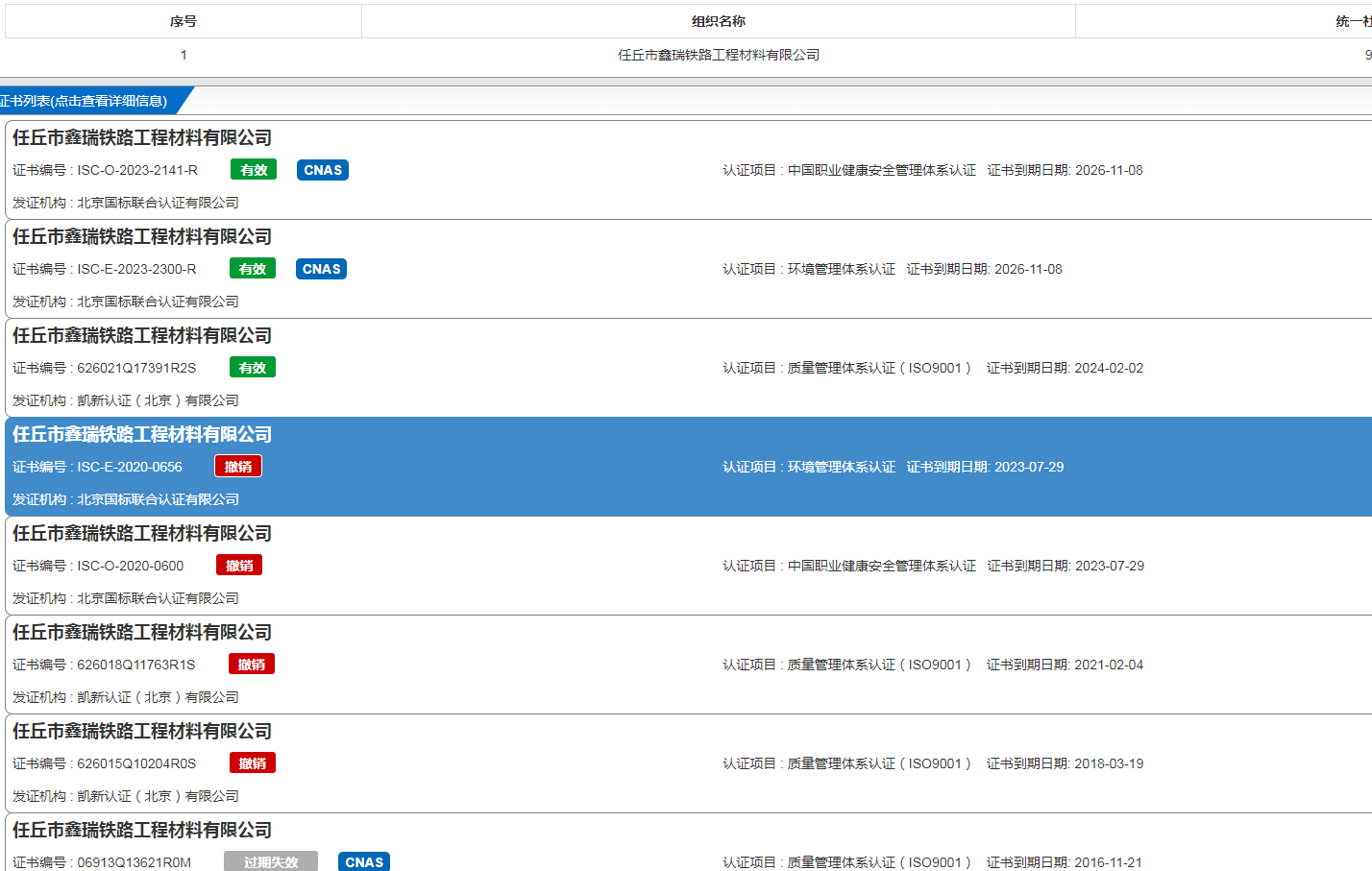Open certificate 626015Q10204R0S details
Viewport: 1372px width, 871px height.
688,763
